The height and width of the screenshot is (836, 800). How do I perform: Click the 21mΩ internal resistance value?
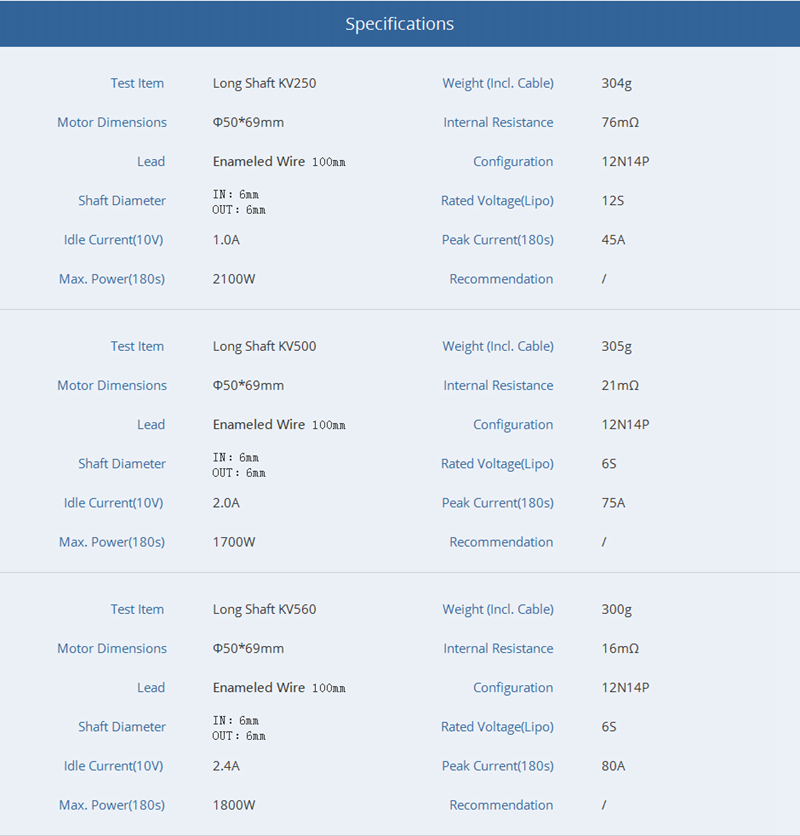(620, 385)
